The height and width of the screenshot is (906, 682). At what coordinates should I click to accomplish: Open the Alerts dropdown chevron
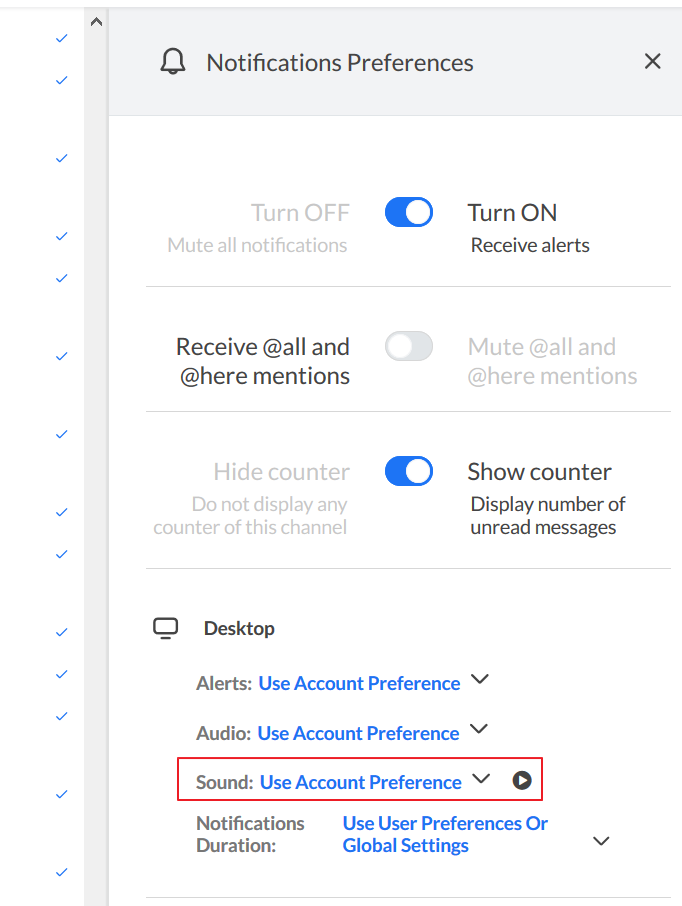tap(480, 679)
